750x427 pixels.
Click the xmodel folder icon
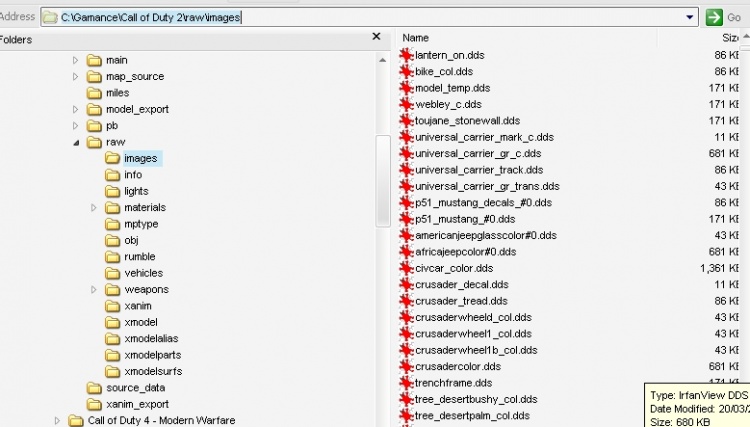click(113, 322)
